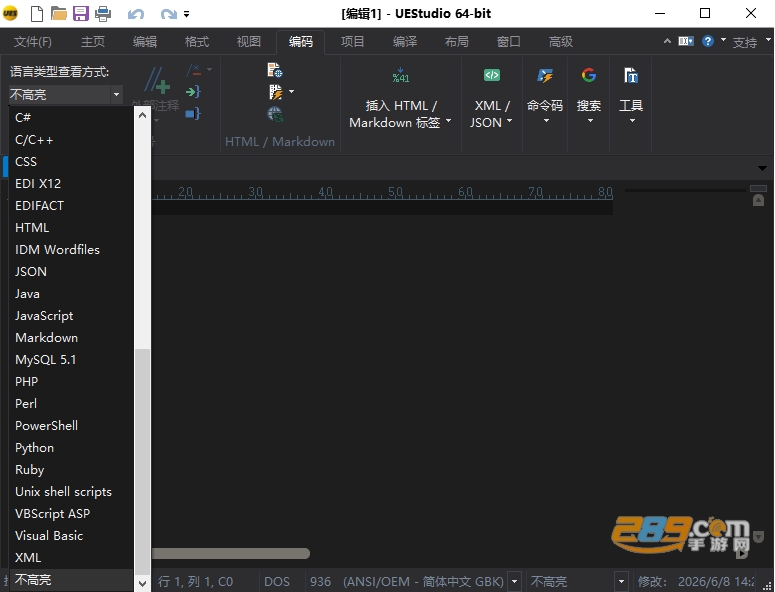This screenshot has height=592, width=775.
Task: Click the blue block brace icon
Action: click(193, 114)
